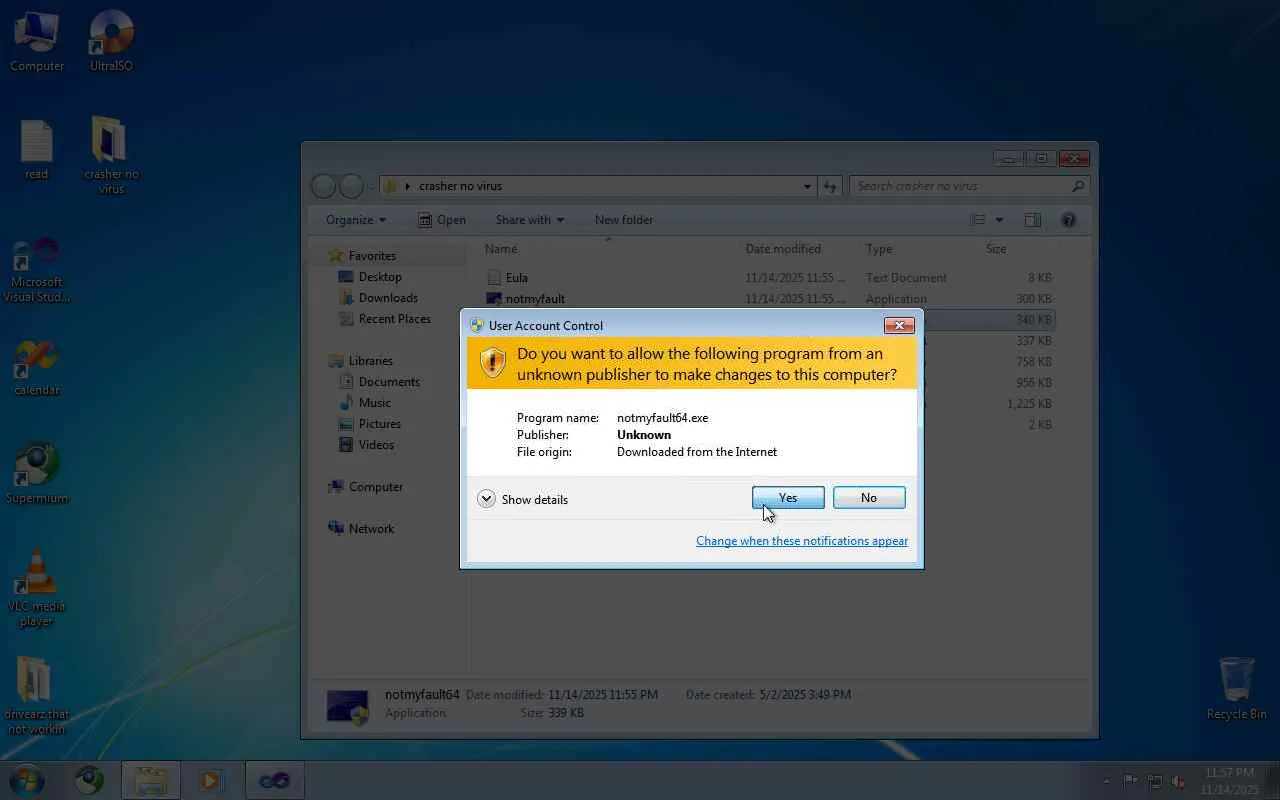Click the yellow warning shield in the UAC banner

point(493,362)
